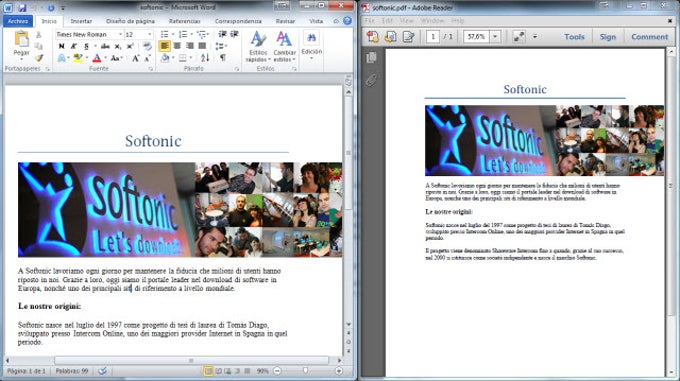The image size is (680, 381).
Task: Click the Redo icon in Word quick access
Action: click(x=51, y=8)
